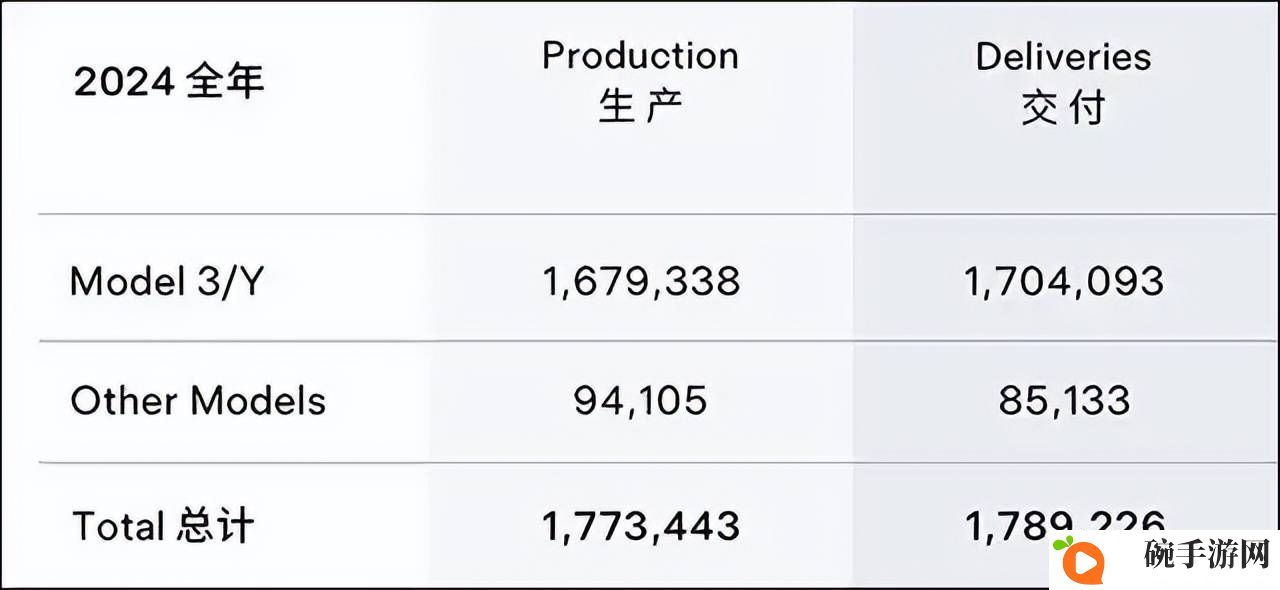The image size is (1280, 590).
Task: Click Model 3/Y deliveries value 1,704,093
Action: [1064, 282]
